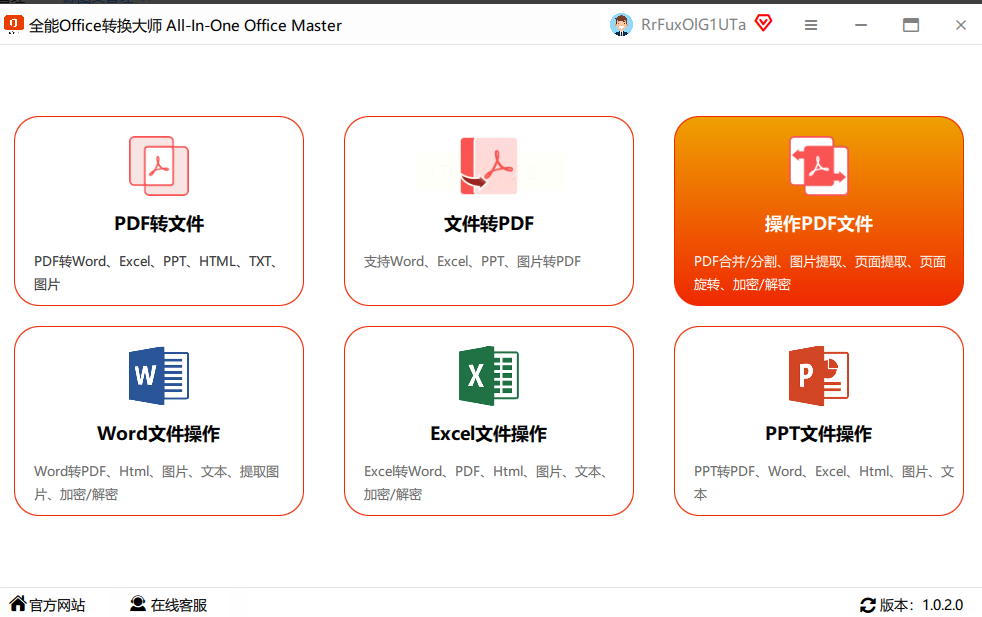Click description starting PPT转PDF、Word
Screen dimensions: 982x617
[824, 483]
